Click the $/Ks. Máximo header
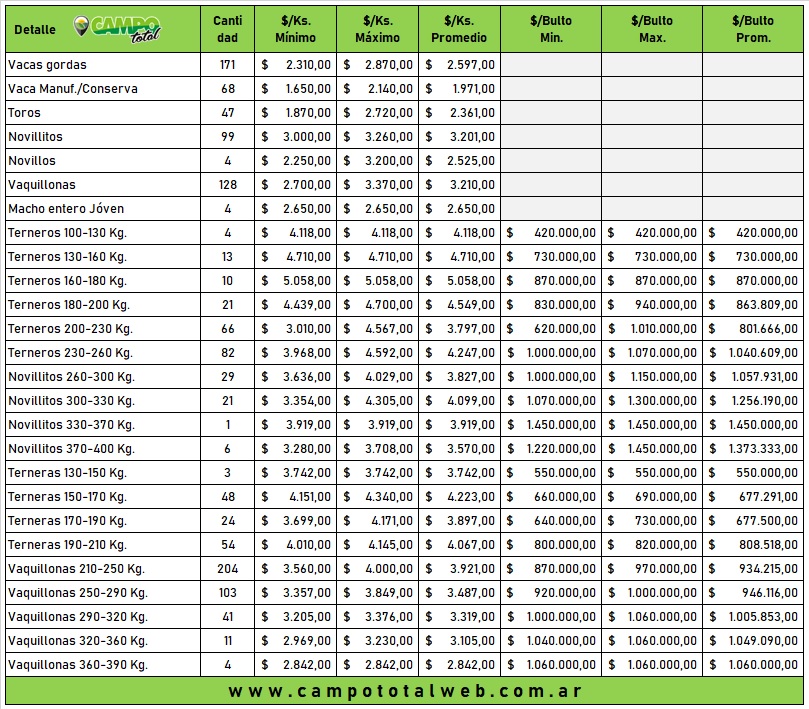Screen dimensions: 809x709 377,29
